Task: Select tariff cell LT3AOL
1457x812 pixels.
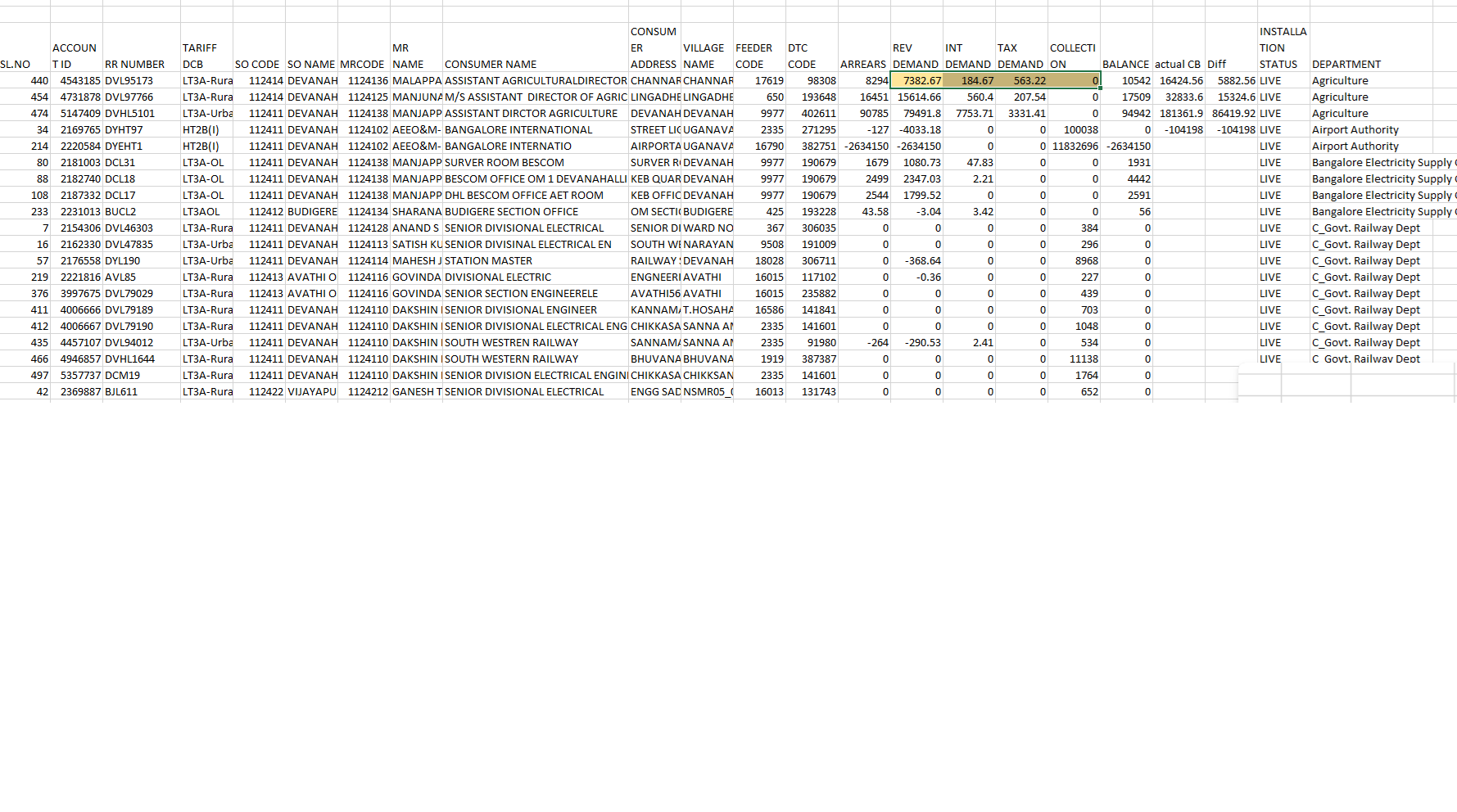Action: (206, 211)
